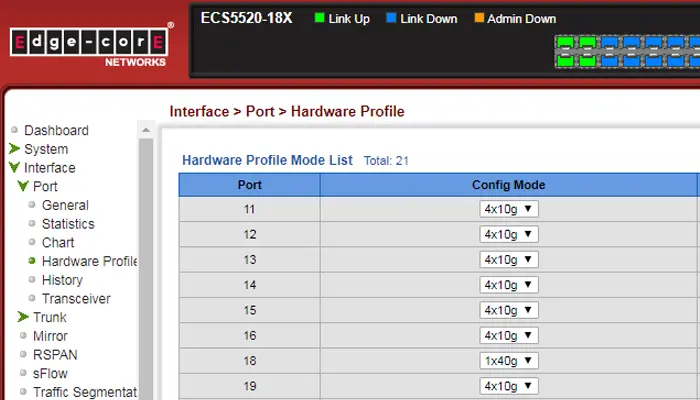This screenshot has width=700, height=400.
Task: Open the Config Mode dropdown for port 12
Action: point(509,234)
